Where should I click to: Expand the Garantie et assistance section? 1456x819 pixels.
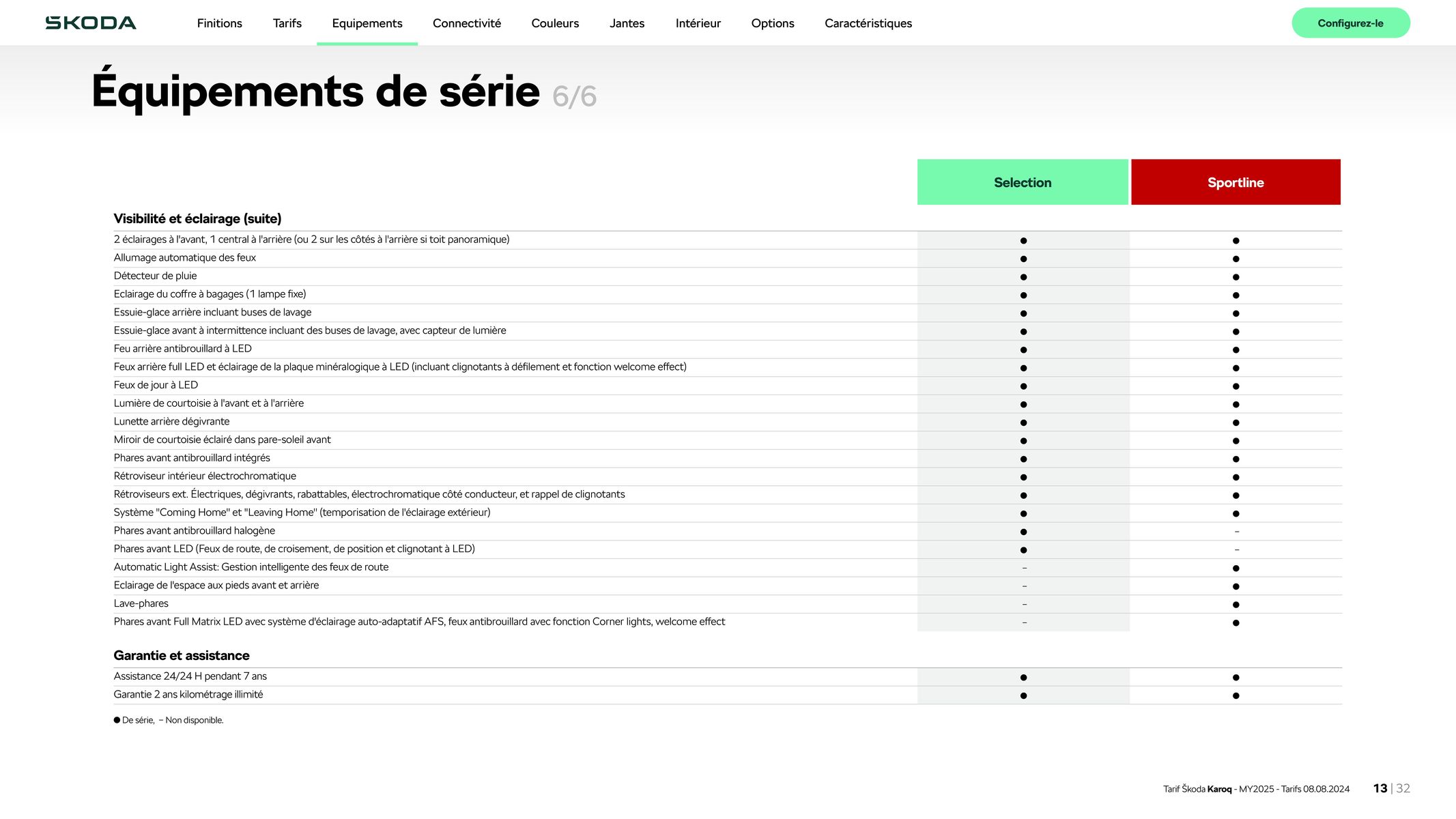click(181, 655)
